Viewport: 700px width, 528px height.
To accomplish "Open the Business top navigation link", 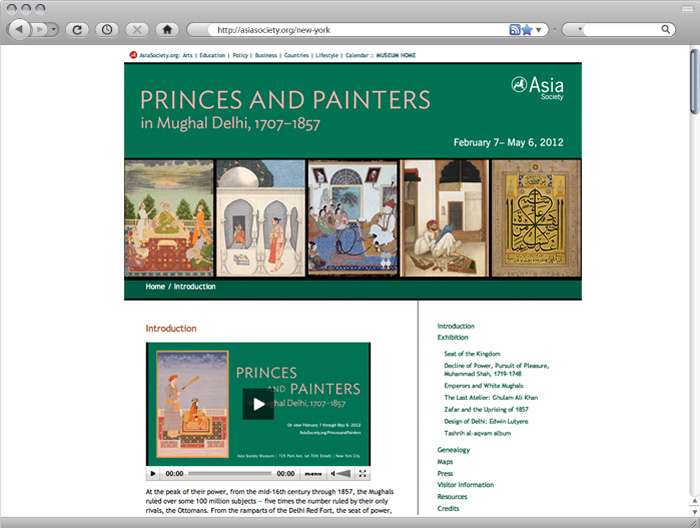I will (x=266, y=55).
